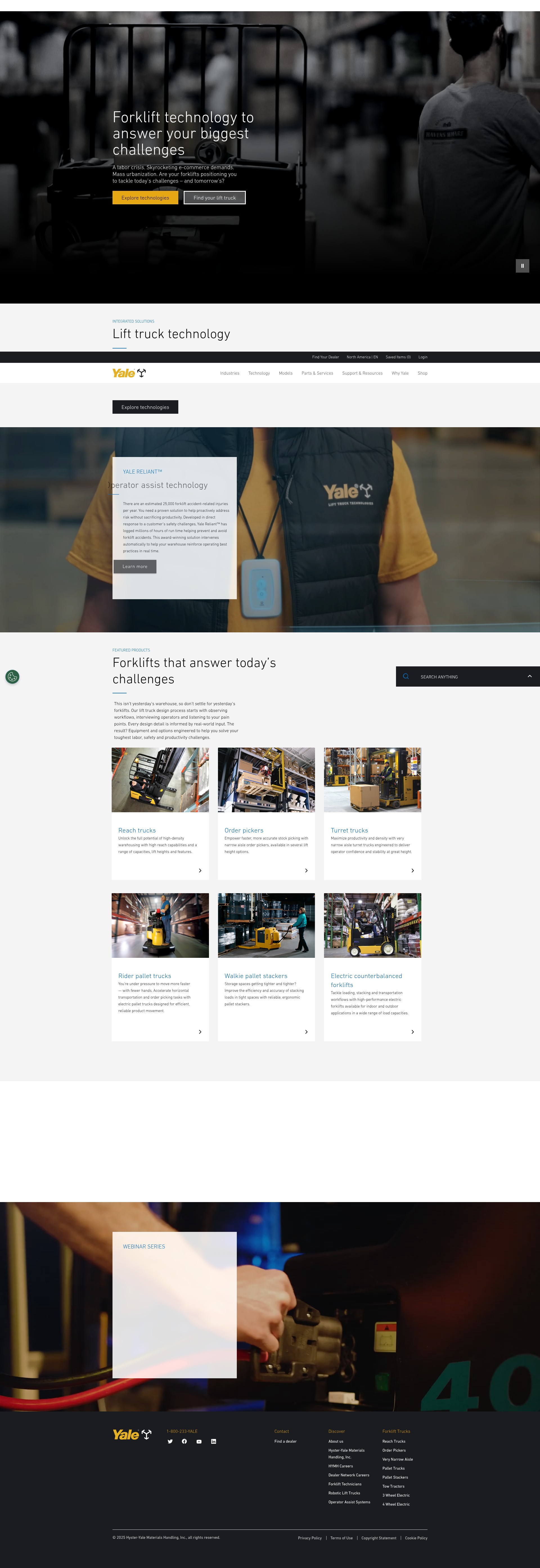Image resolution: width=540 pixels, height=1568 pixels.
Task: Go to the Shop link
Action: (422, 373)
